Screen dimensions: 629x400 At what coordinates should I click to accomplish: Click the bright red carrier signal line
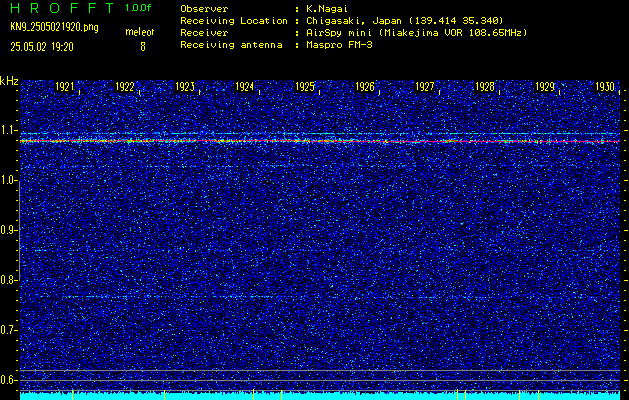tap(320, 141)
